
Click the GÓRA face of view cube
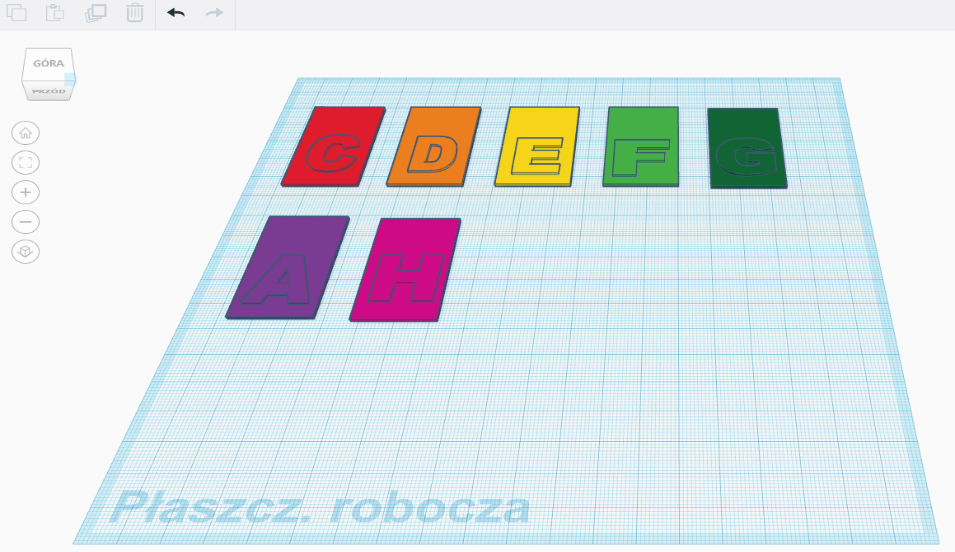pos(48,63)
